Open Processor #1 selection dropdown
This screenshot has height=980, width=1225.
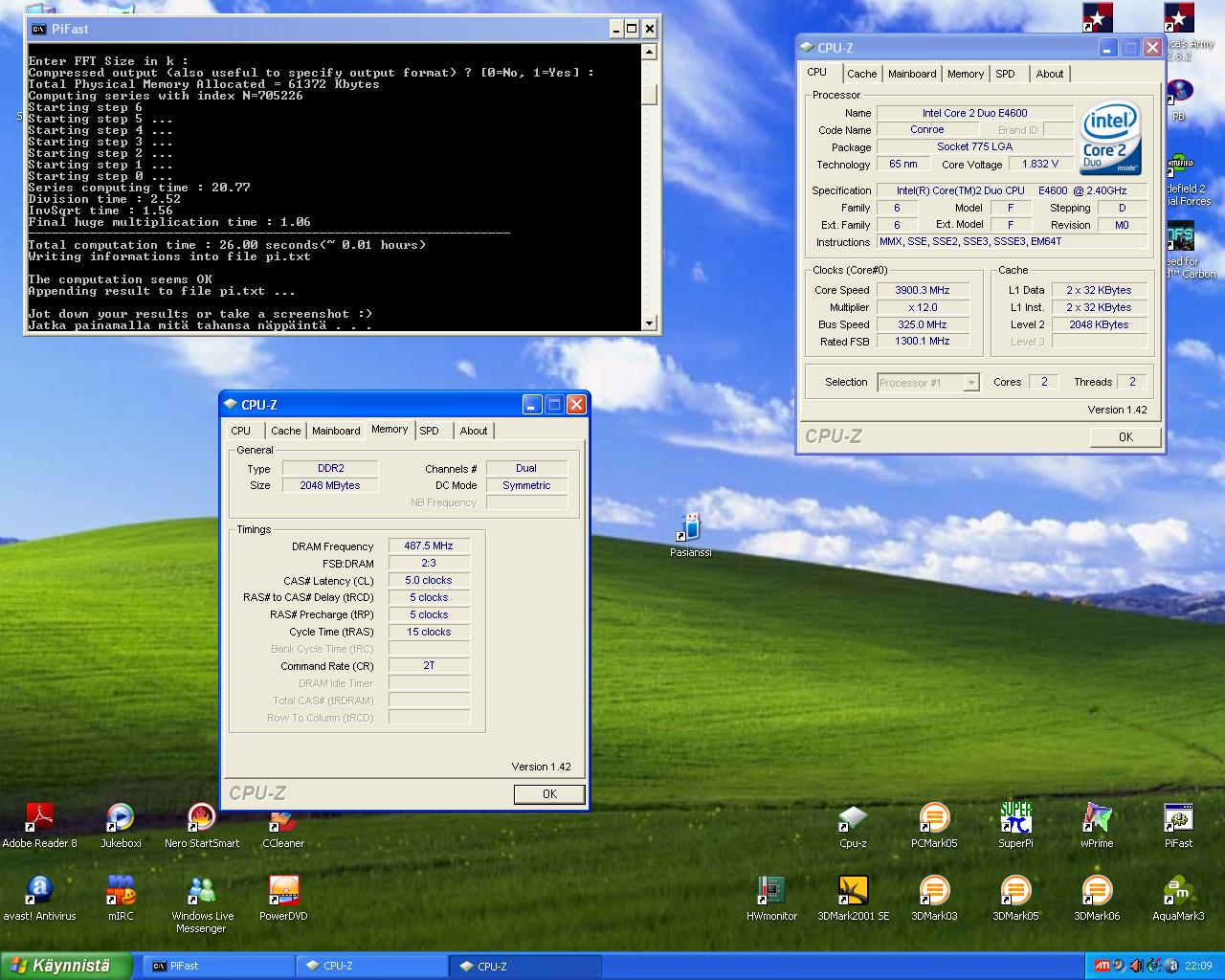[x=928, y=382]
